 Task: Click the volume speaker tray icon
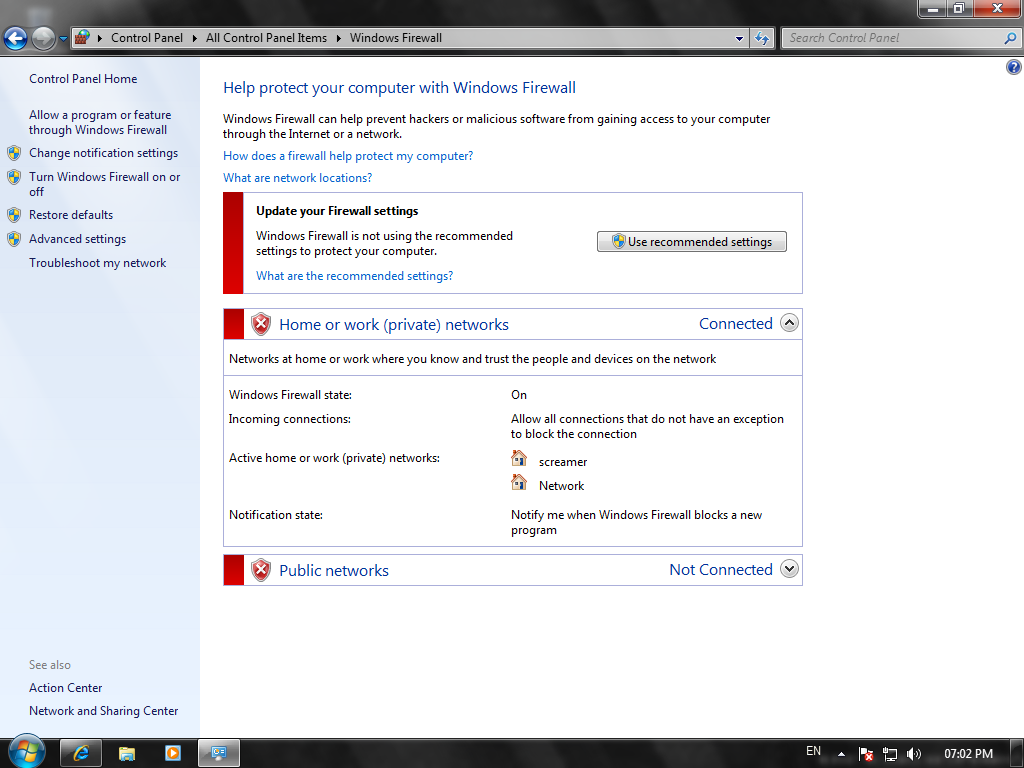(914, 754)
